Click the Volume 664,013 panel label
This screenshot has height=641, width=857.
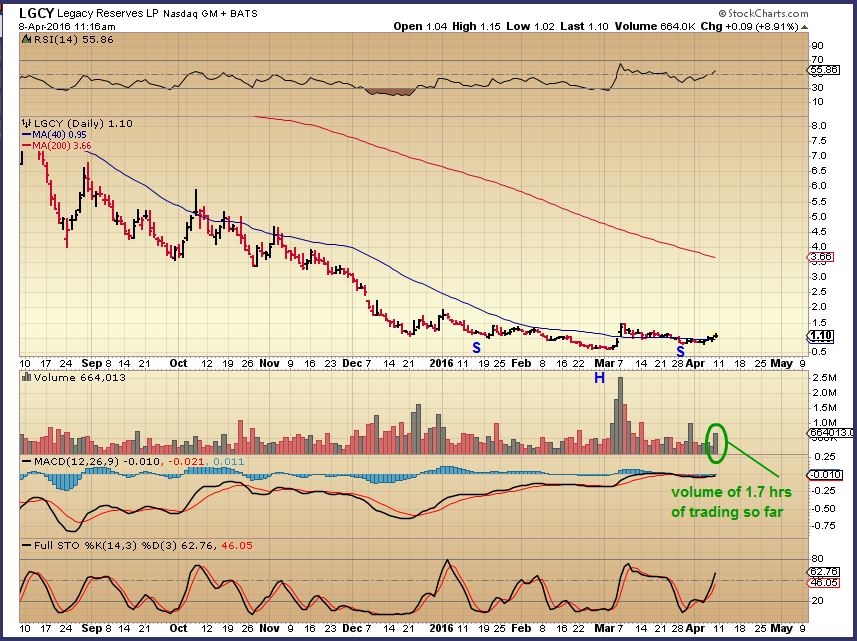[x=80, y=377]
